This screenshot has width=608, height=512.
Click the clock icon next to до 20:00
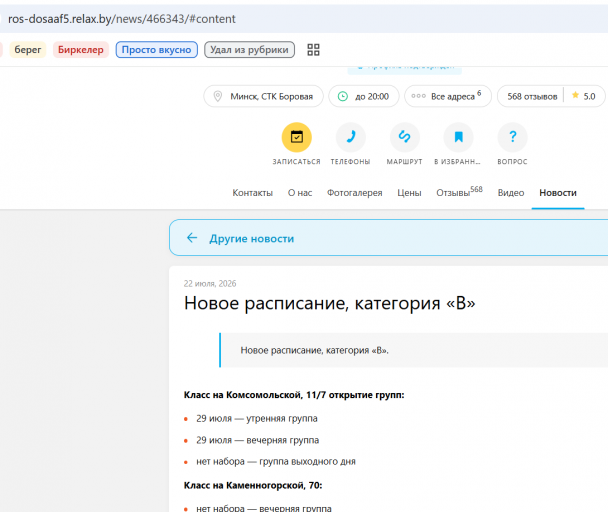[343, 96]
